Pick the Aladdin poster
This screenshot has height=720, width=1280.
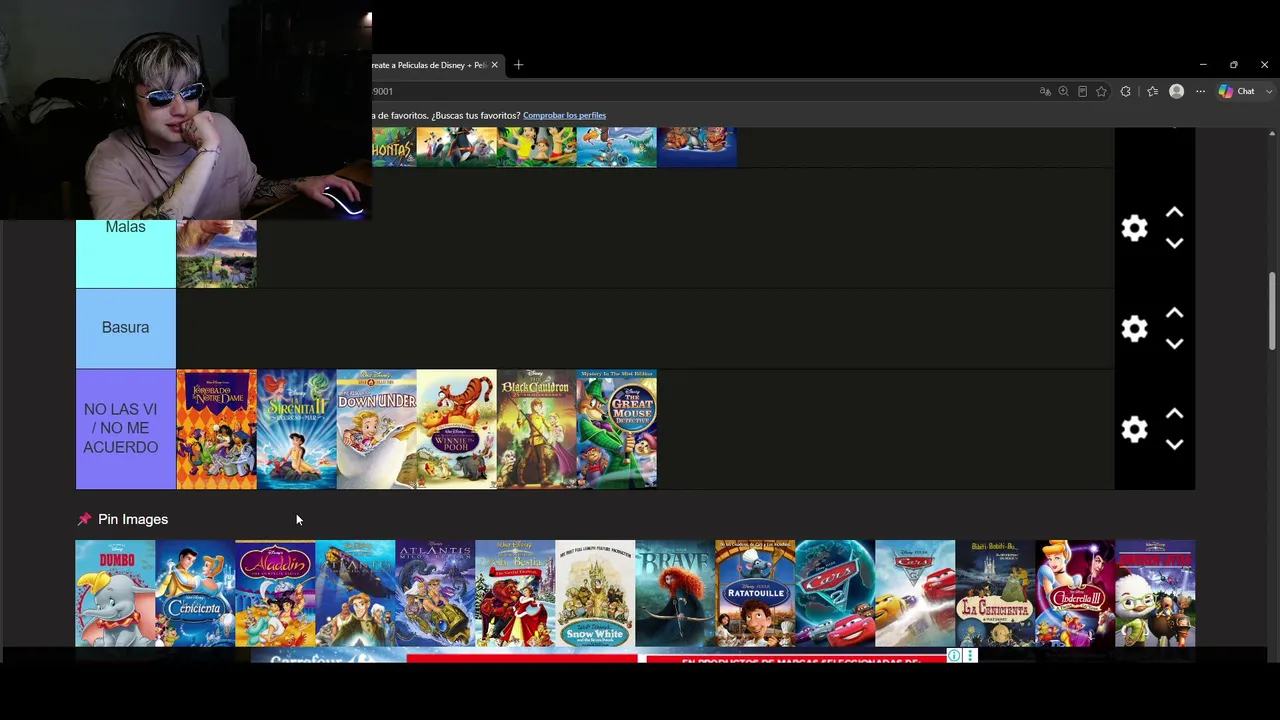(275, 594)
